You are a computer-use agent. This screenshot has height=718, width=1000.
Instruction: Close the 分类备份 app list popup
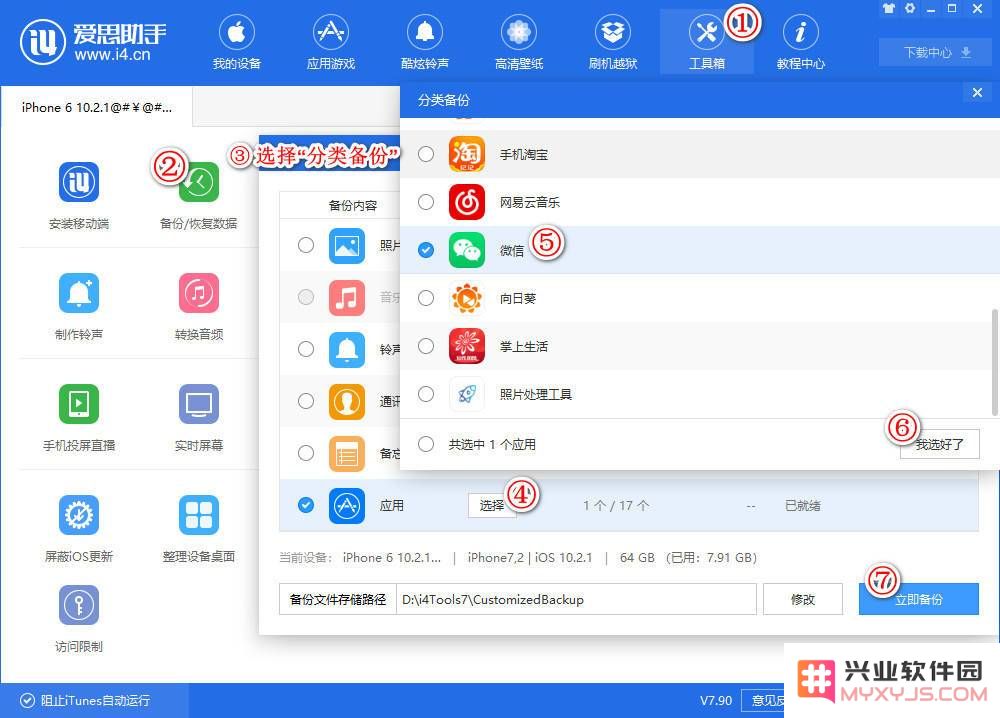pyautogui.click(x=977, y=93)
